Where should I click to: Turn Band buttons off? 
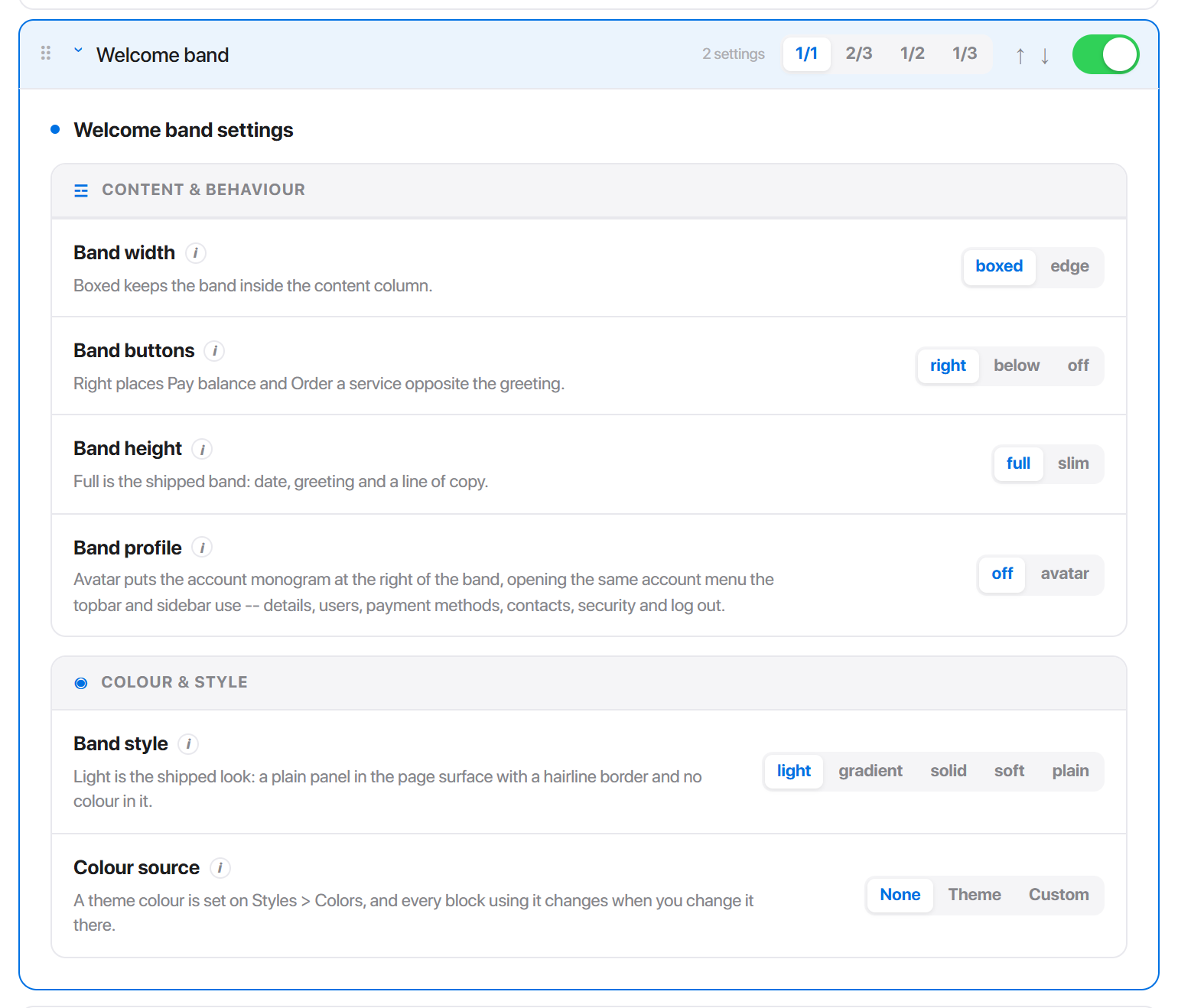pyautogui.click(x=1079, y=366)
